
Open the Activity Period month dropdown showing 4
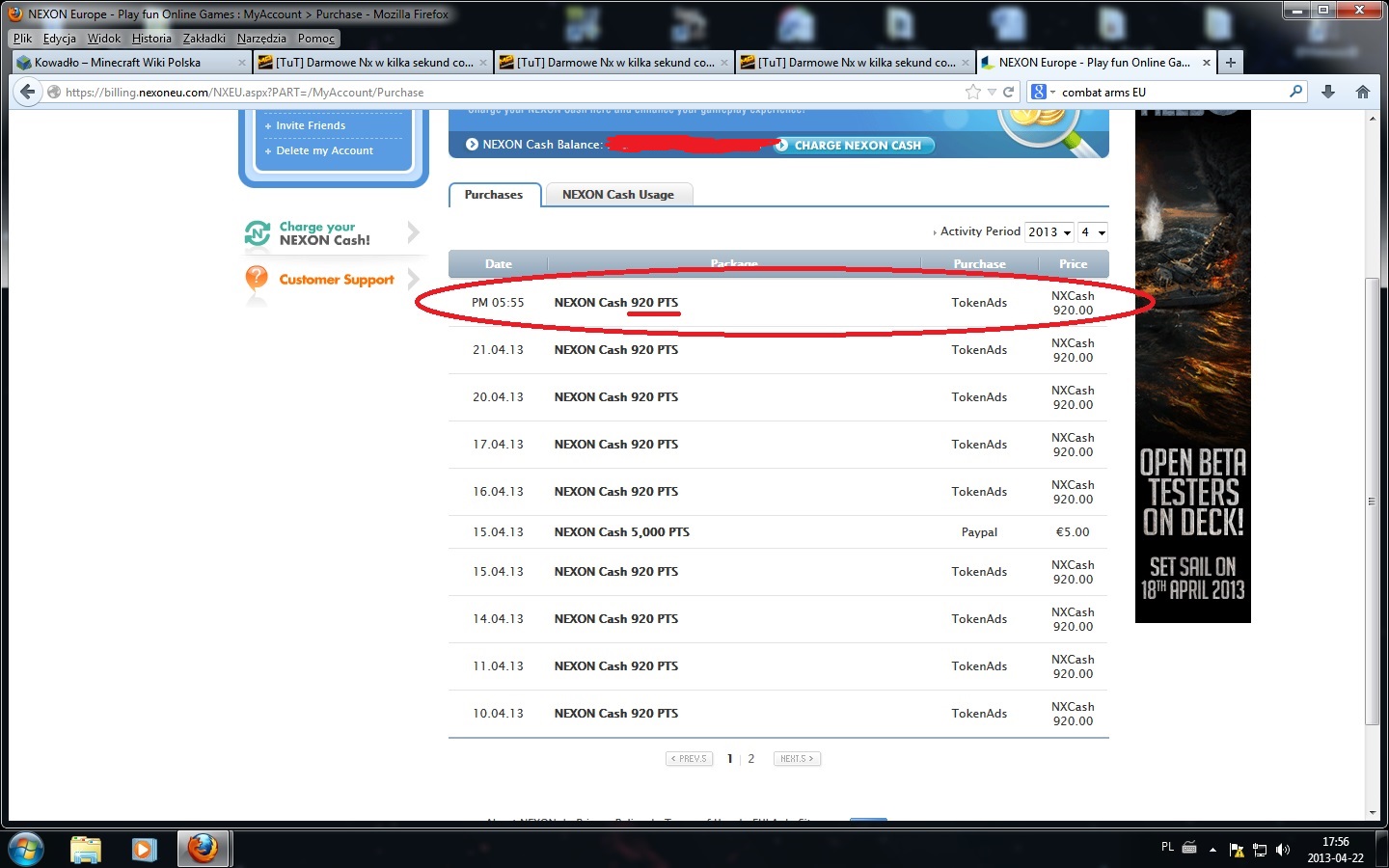1093,232
